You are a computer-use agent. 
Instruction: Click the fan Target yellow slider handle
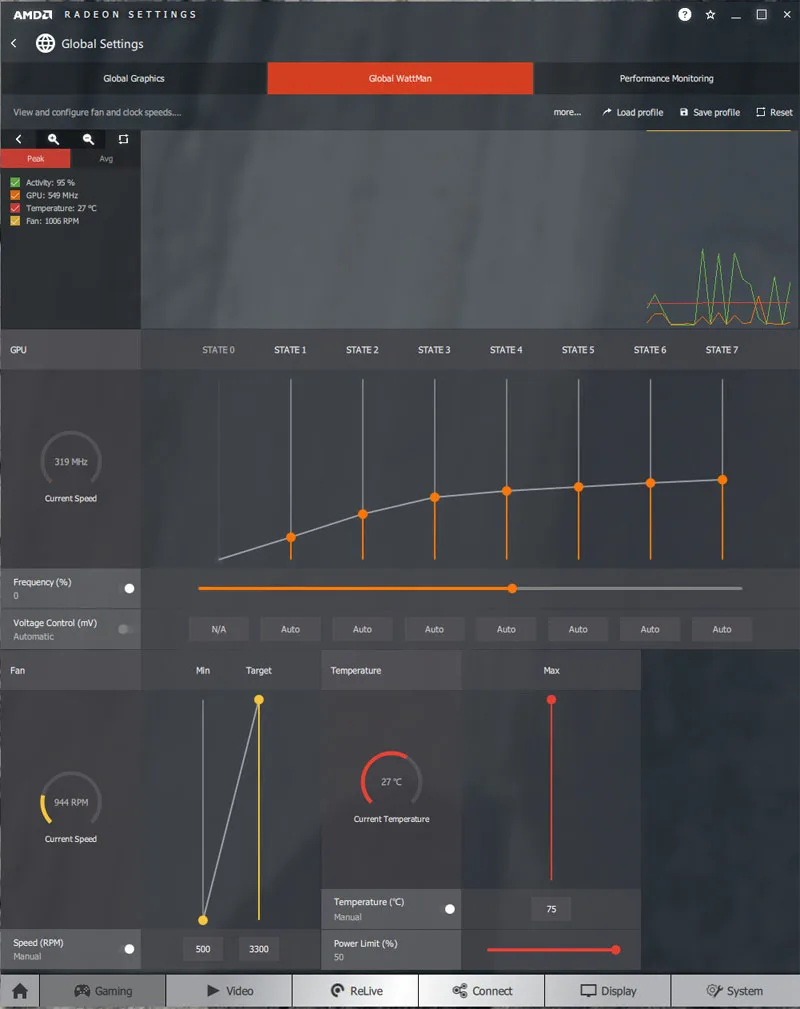(x=259, y=699)
